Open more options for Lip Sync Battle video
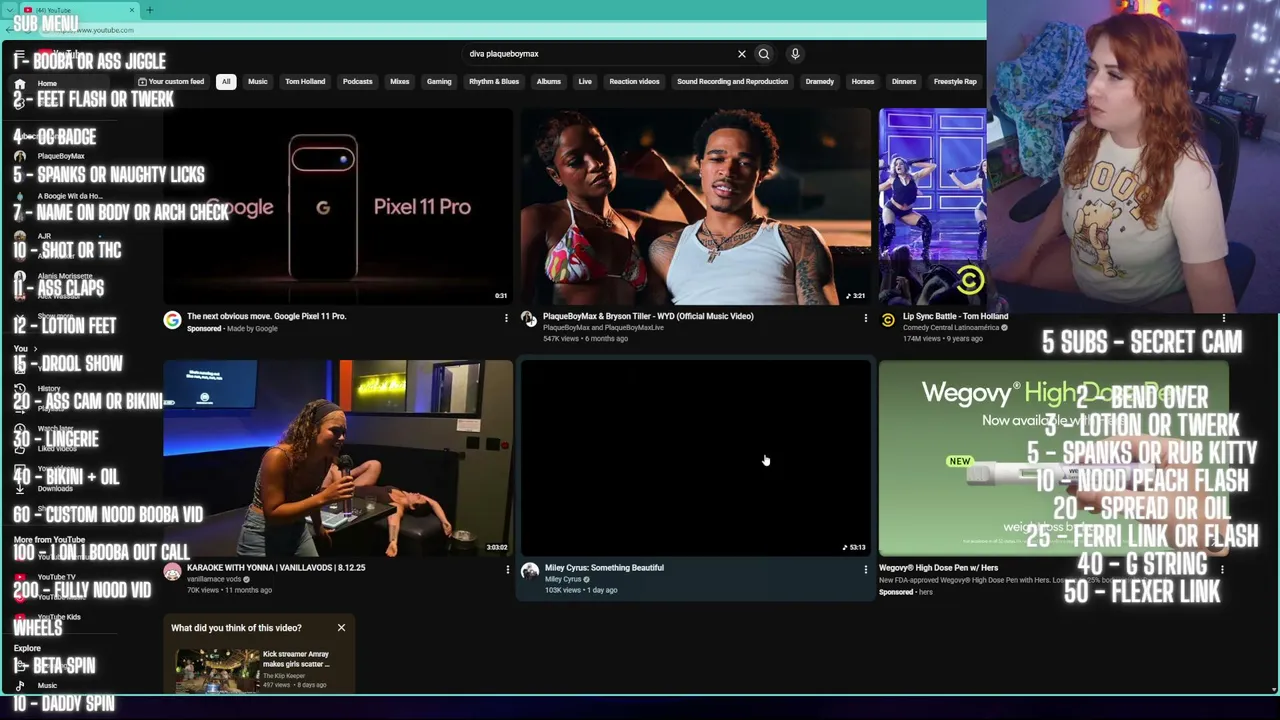 1223,318
